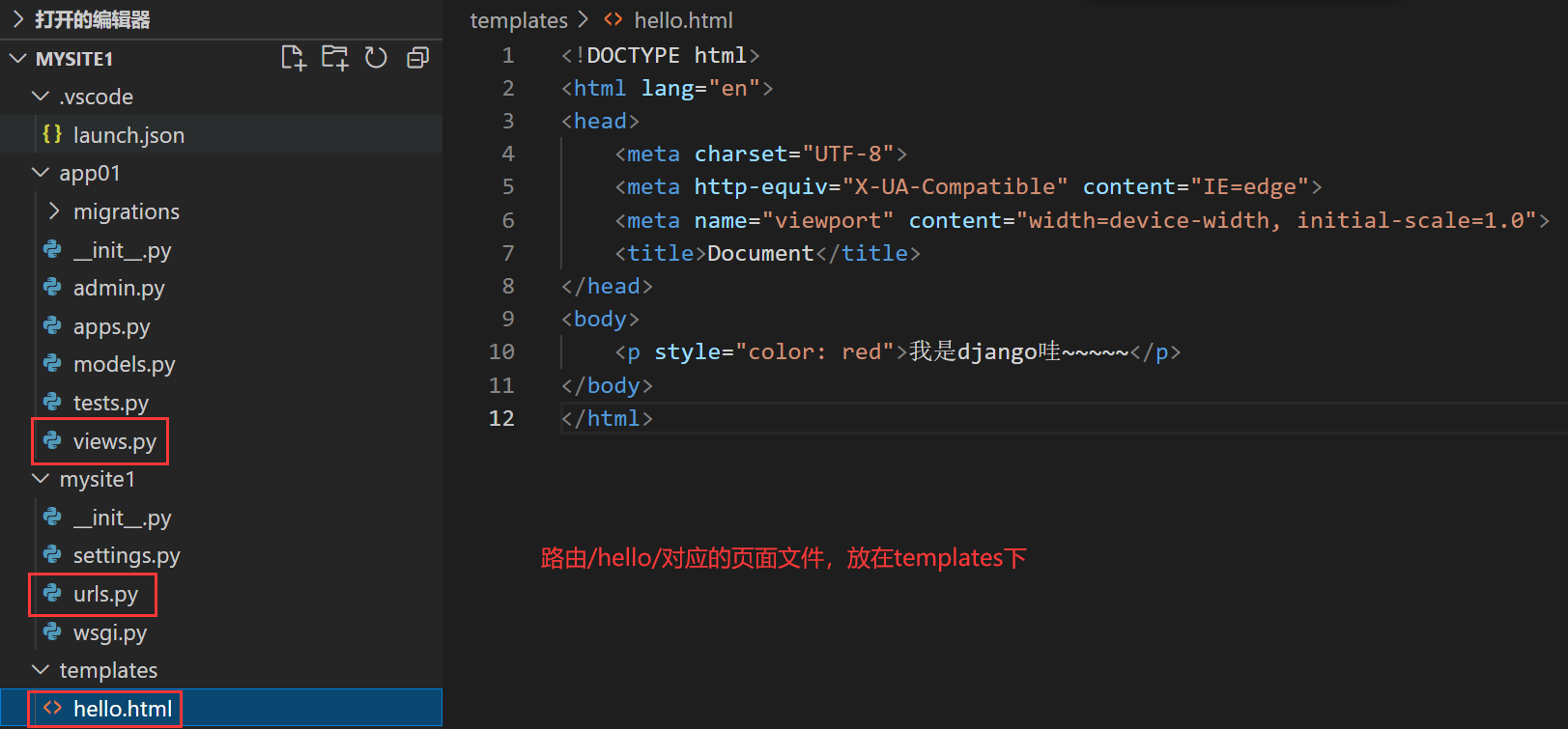Open settings.py file
The width and height of the screenshot is (1568, 729).
tap(127, 555)
